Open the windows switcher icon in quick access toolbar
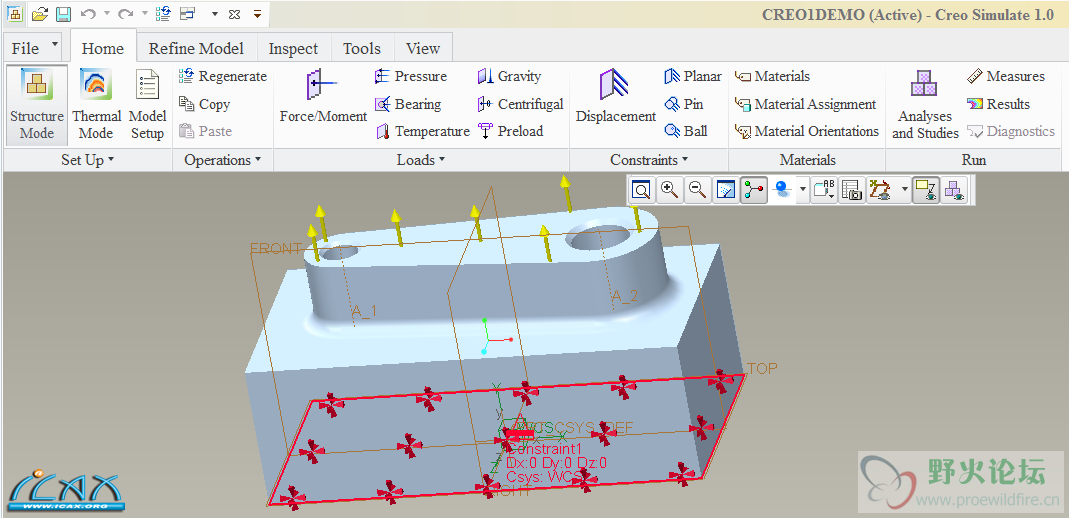1069x518 pixels. pos(187,14)
